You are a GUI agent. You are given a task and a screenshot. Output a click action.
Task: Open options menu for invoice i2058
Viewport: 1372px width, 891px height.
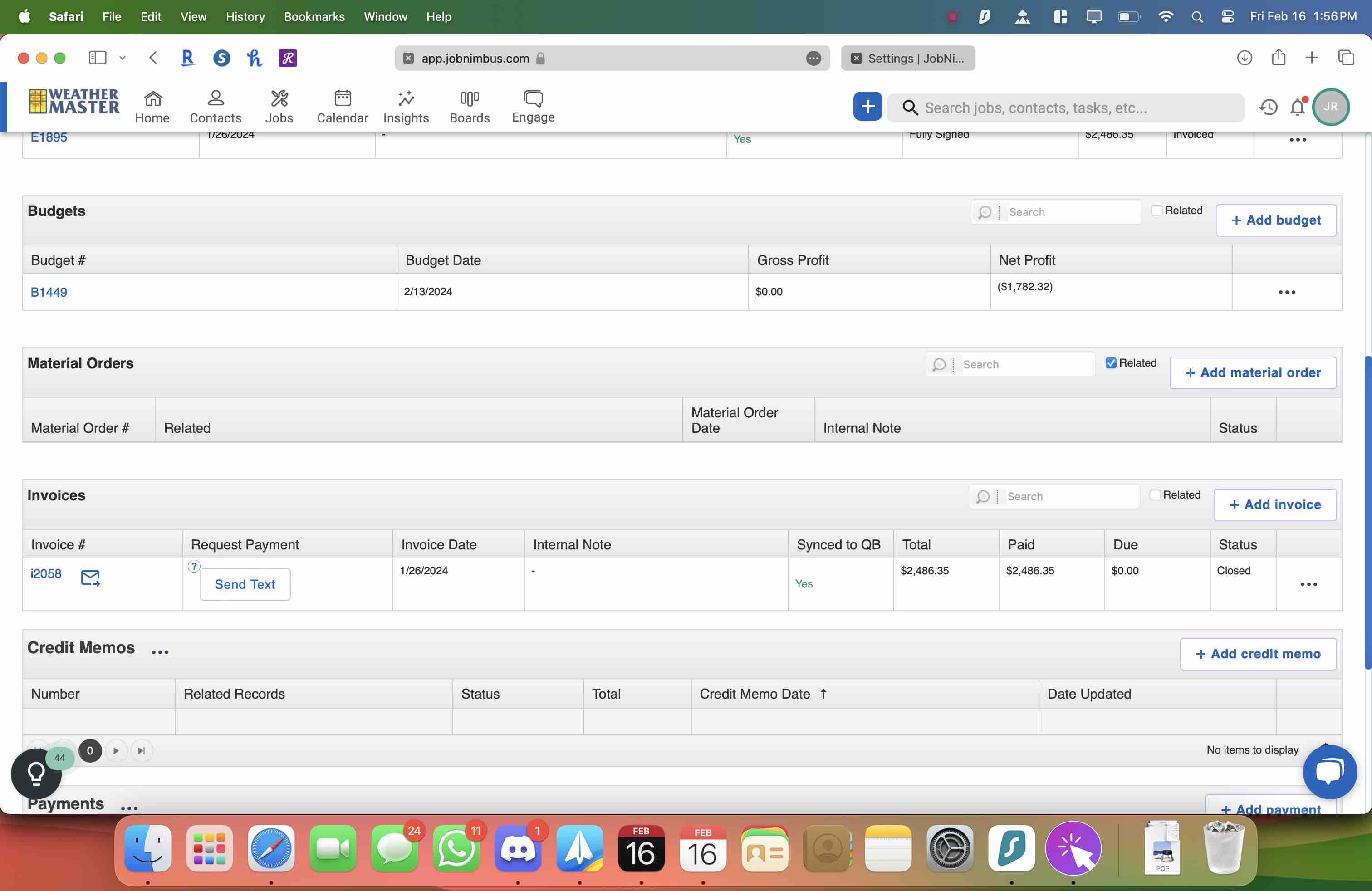pos(1308,584)
